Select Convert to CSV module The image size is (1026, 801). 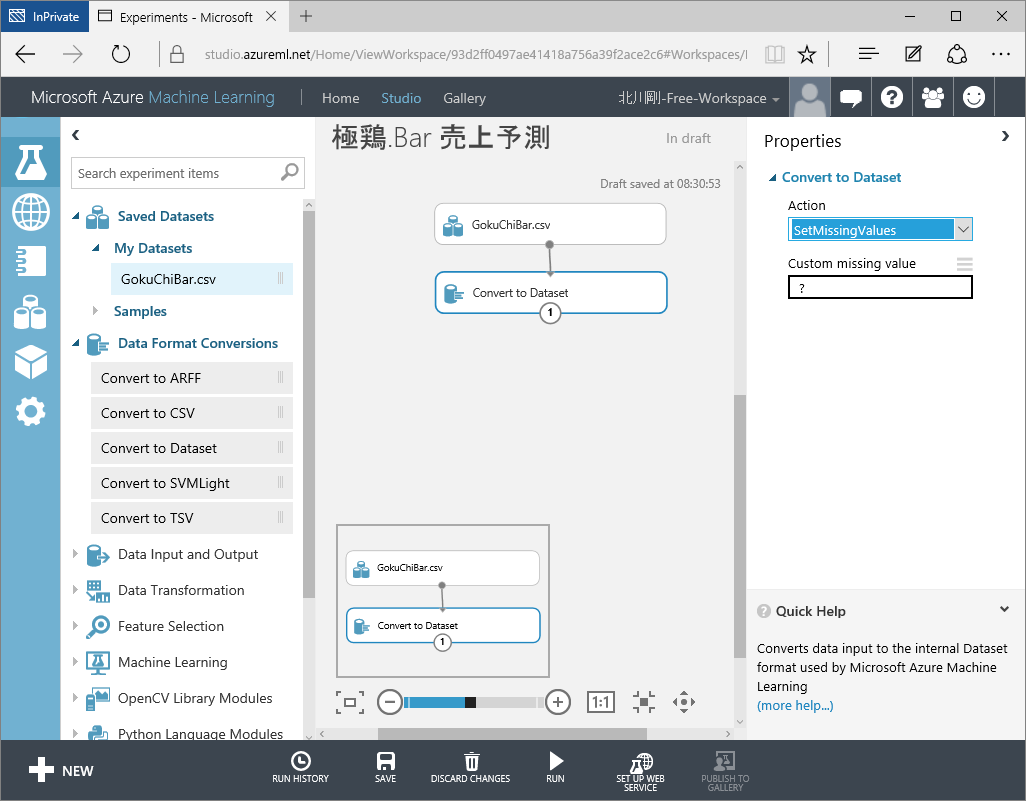pos(192,413)
